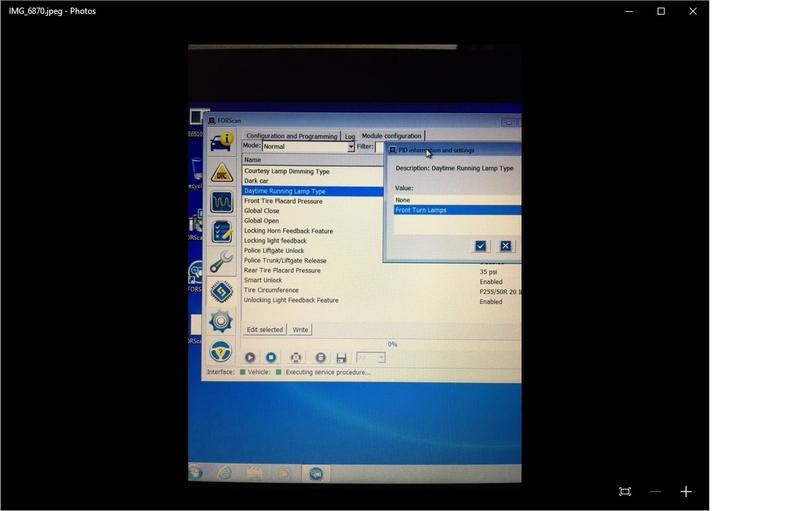Click Internet Explorer icon in photographed taskbar
Viewport: 800px width, 511px height.
[x=224, y=474]
